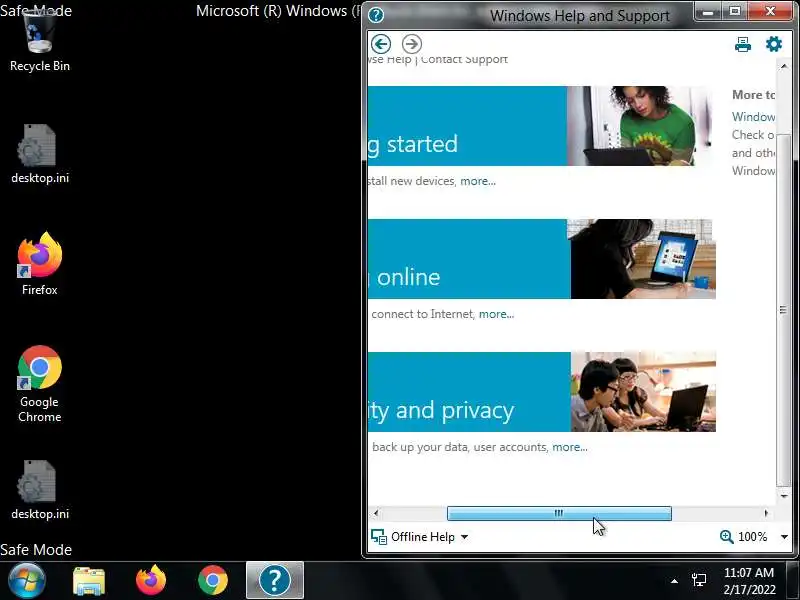
Task: Print the current help topic
Action: coord(743,45)
